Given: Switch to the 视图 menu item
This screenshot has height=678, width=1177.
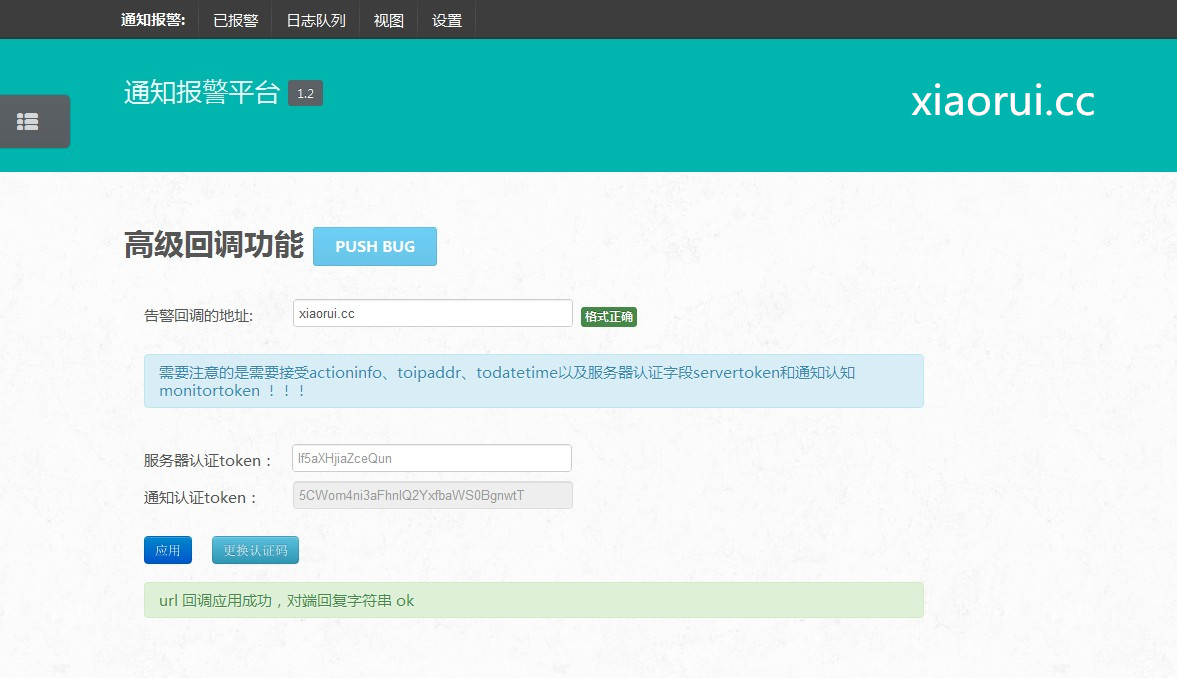Looking at the screenshot, I should point(388,20).
